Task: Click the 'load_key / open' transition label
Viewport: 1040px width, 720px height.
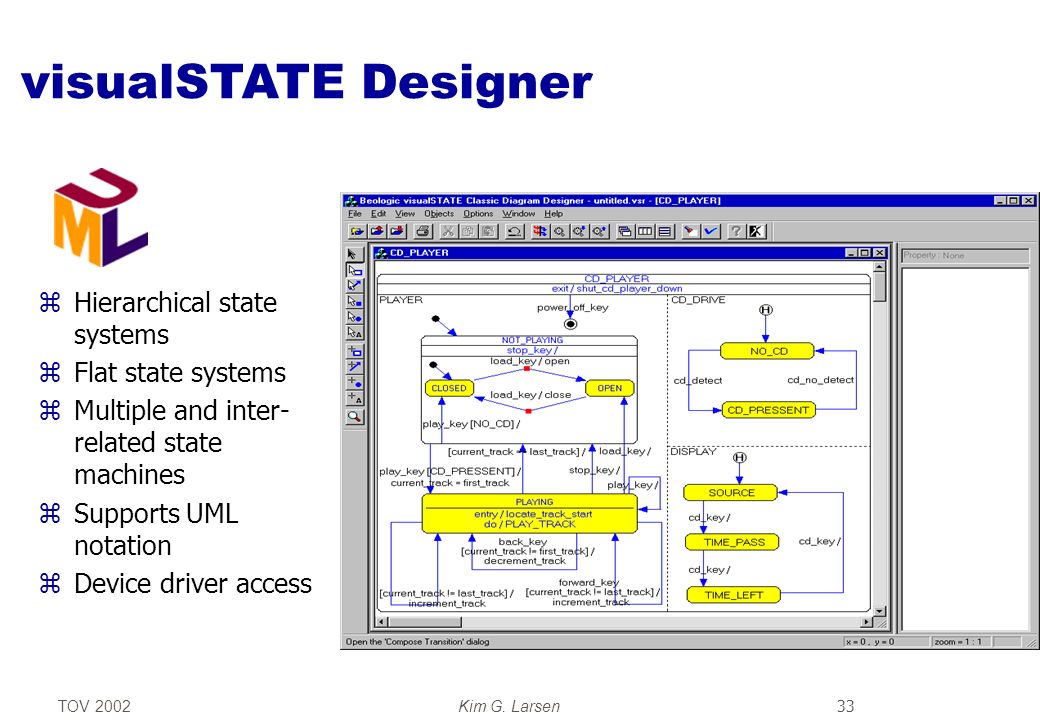Action: [x=529, y=361]
